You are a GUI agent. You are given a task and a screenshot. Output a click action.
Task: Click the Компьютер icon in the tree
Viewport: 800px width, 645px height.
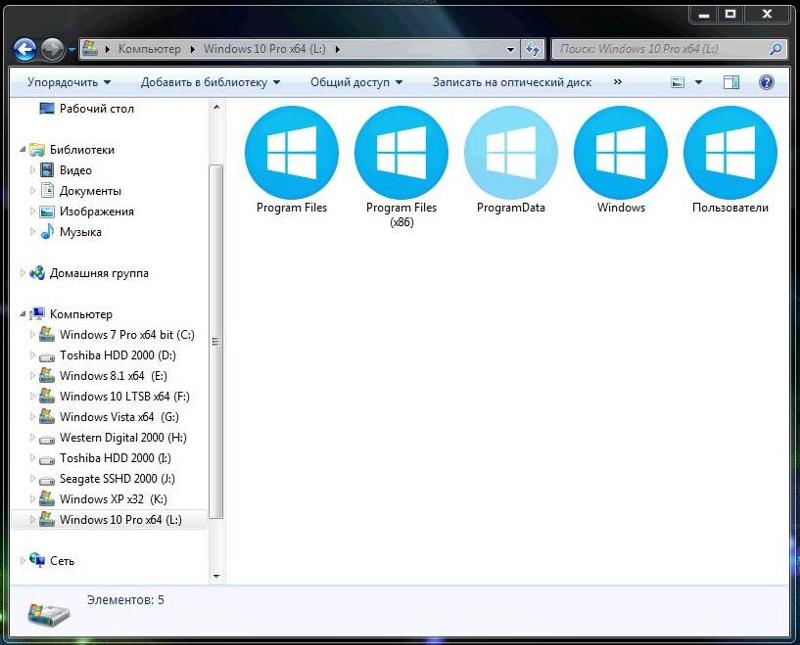pyautogui.click(x=37, y=314)
